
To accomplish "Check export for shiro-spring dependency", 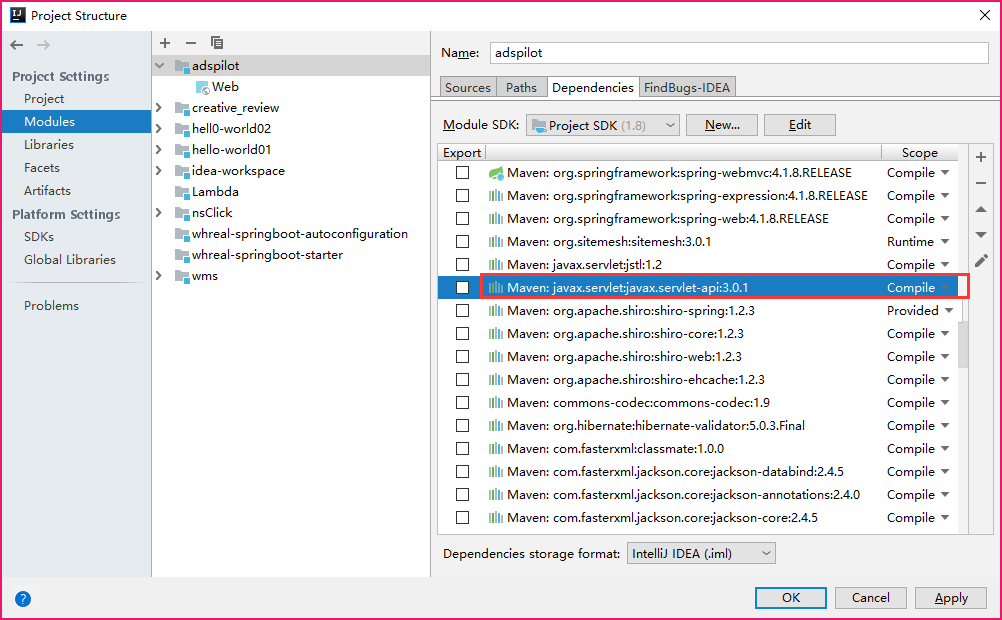I will (463, 311).
